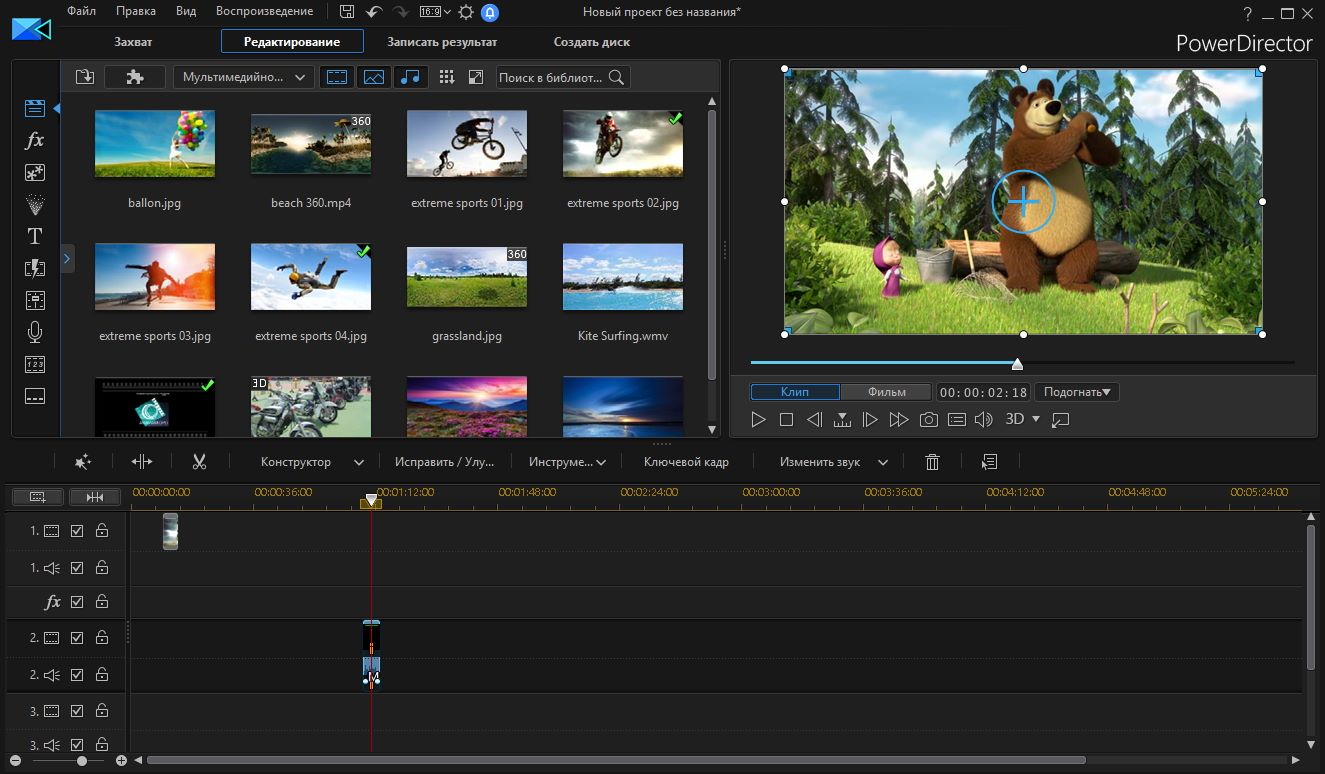The image size is (1325, 774).
Task: Open the Воспроизведение menu
Action: click(x=264, y=12)
